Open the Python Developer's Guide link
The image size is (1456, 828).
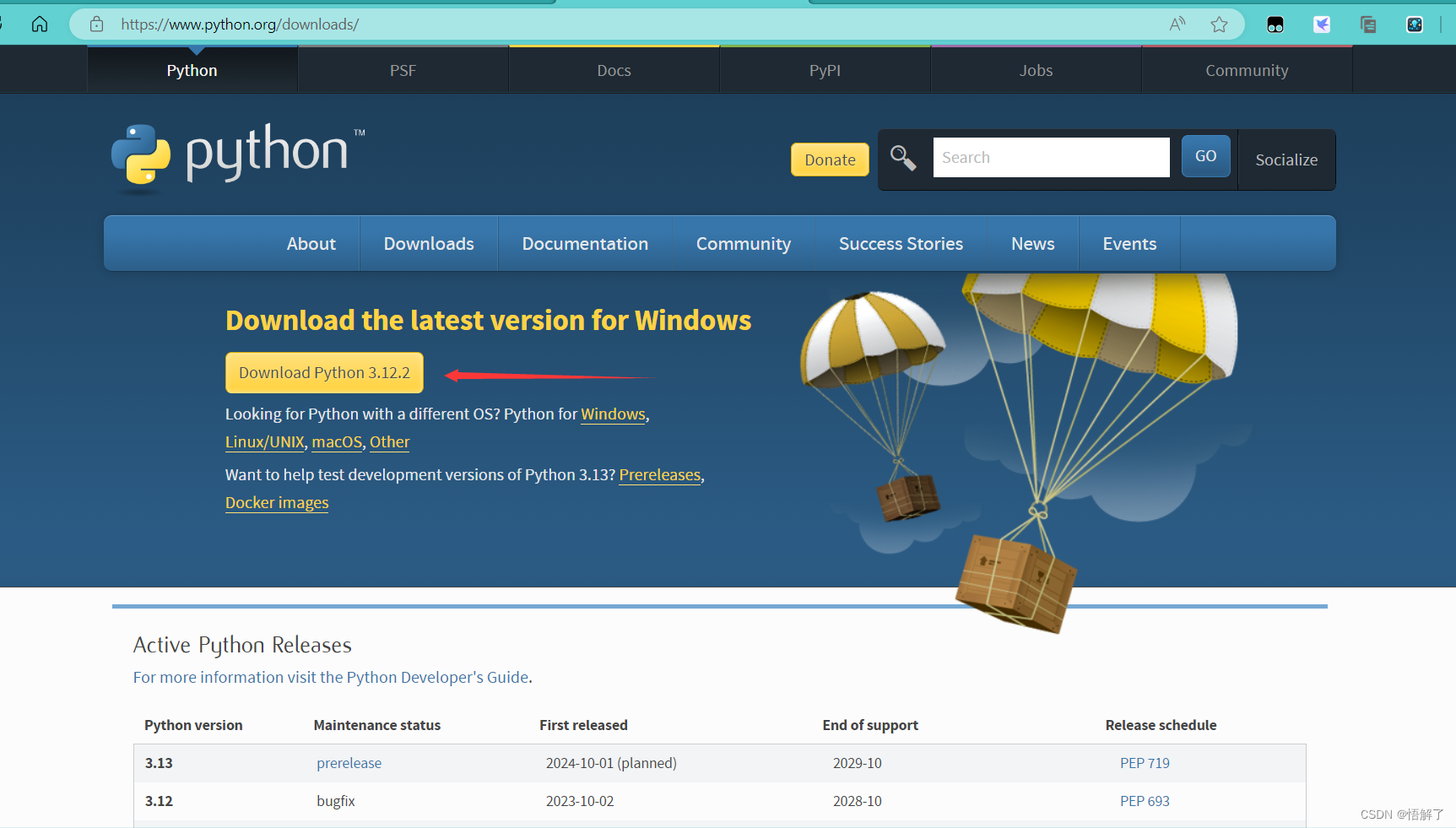pyautogui.click(x=331, y=677)
